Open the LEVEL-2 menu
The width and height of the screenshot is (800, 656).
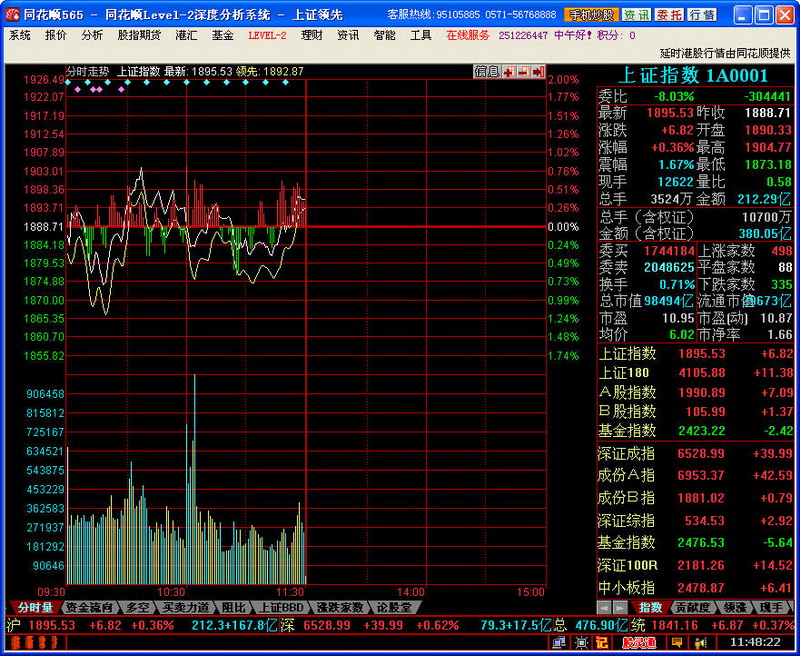267,35
